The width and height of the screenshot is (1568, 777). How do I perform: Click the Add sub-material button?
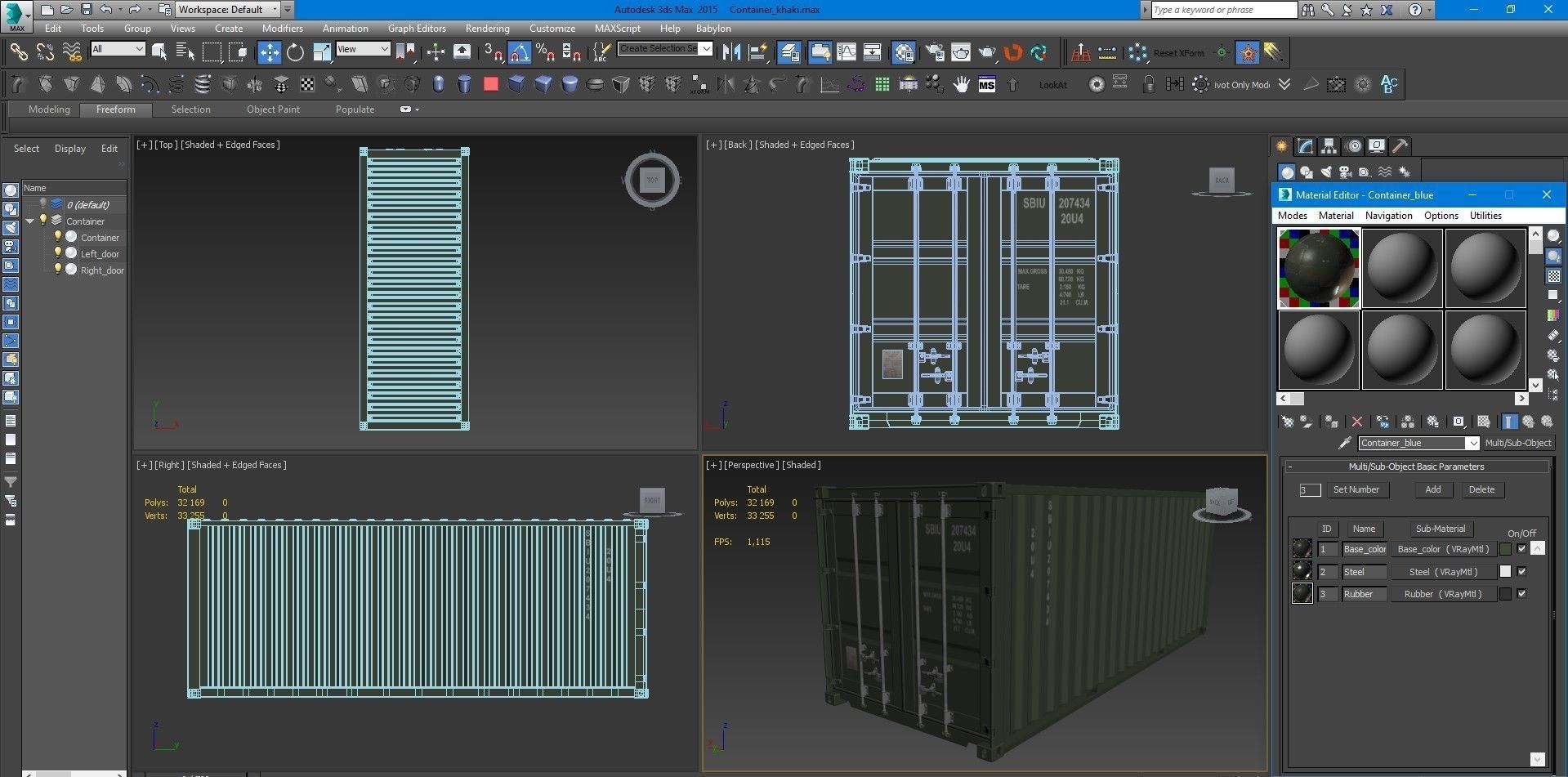point(1433,489)
